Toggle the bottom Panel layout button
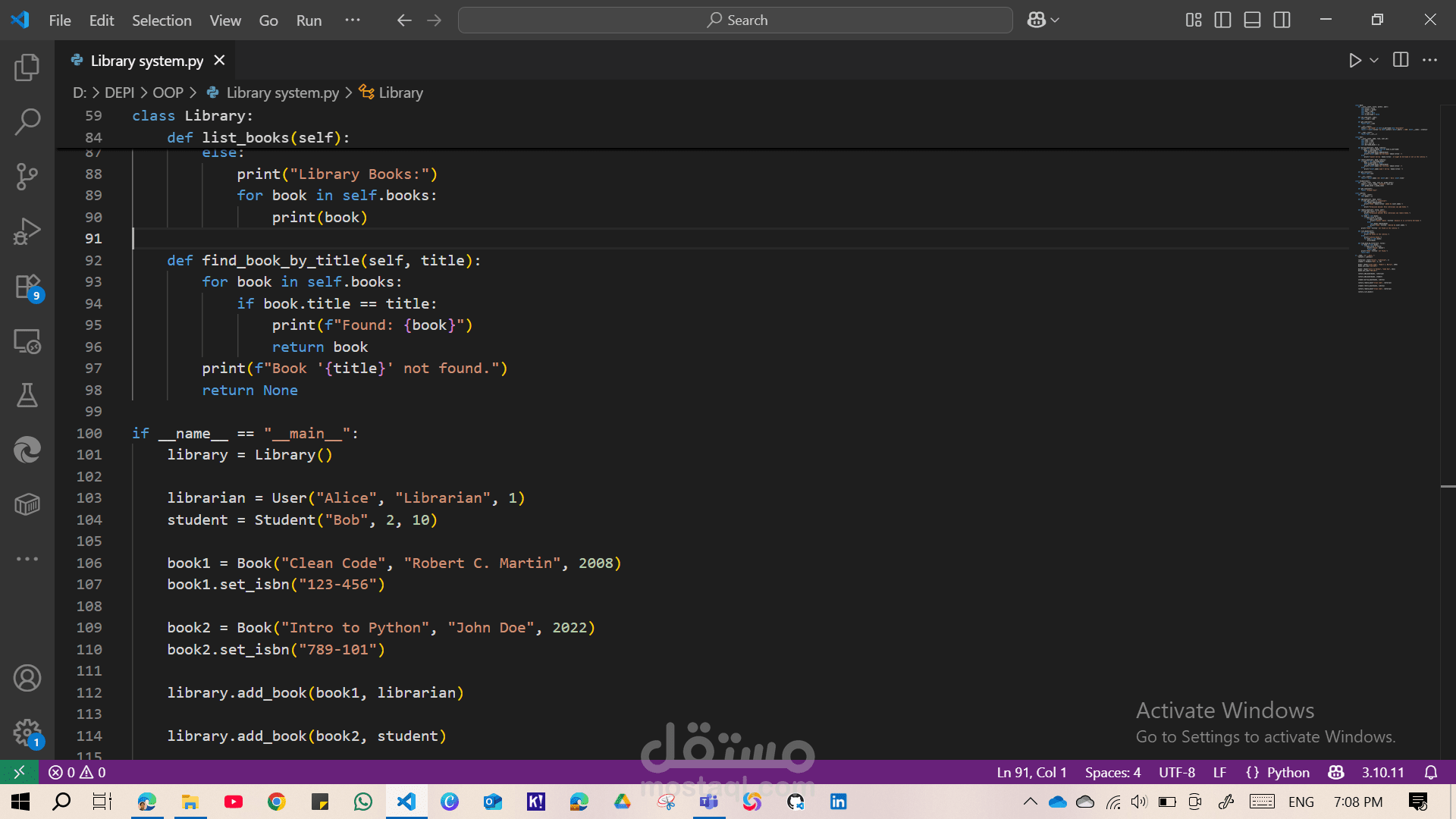This screenshot has height=819, width=1456. click(1252, 20)
